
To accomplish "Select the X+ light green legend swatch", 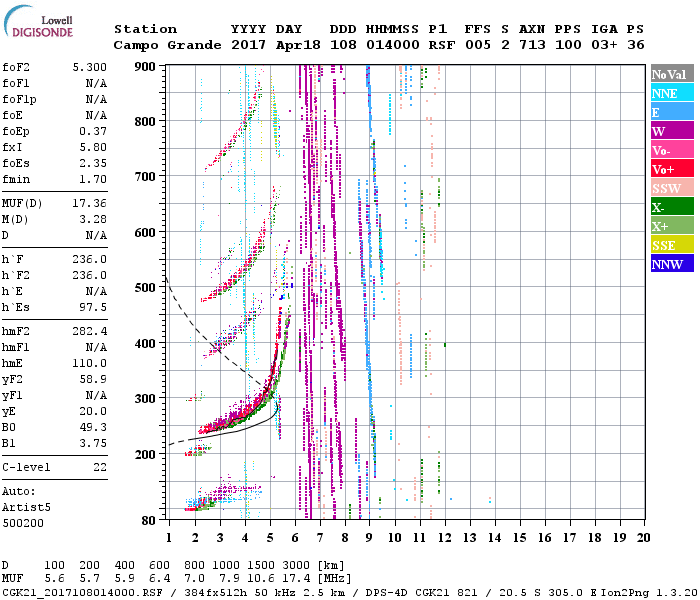I will click(672, 226).
